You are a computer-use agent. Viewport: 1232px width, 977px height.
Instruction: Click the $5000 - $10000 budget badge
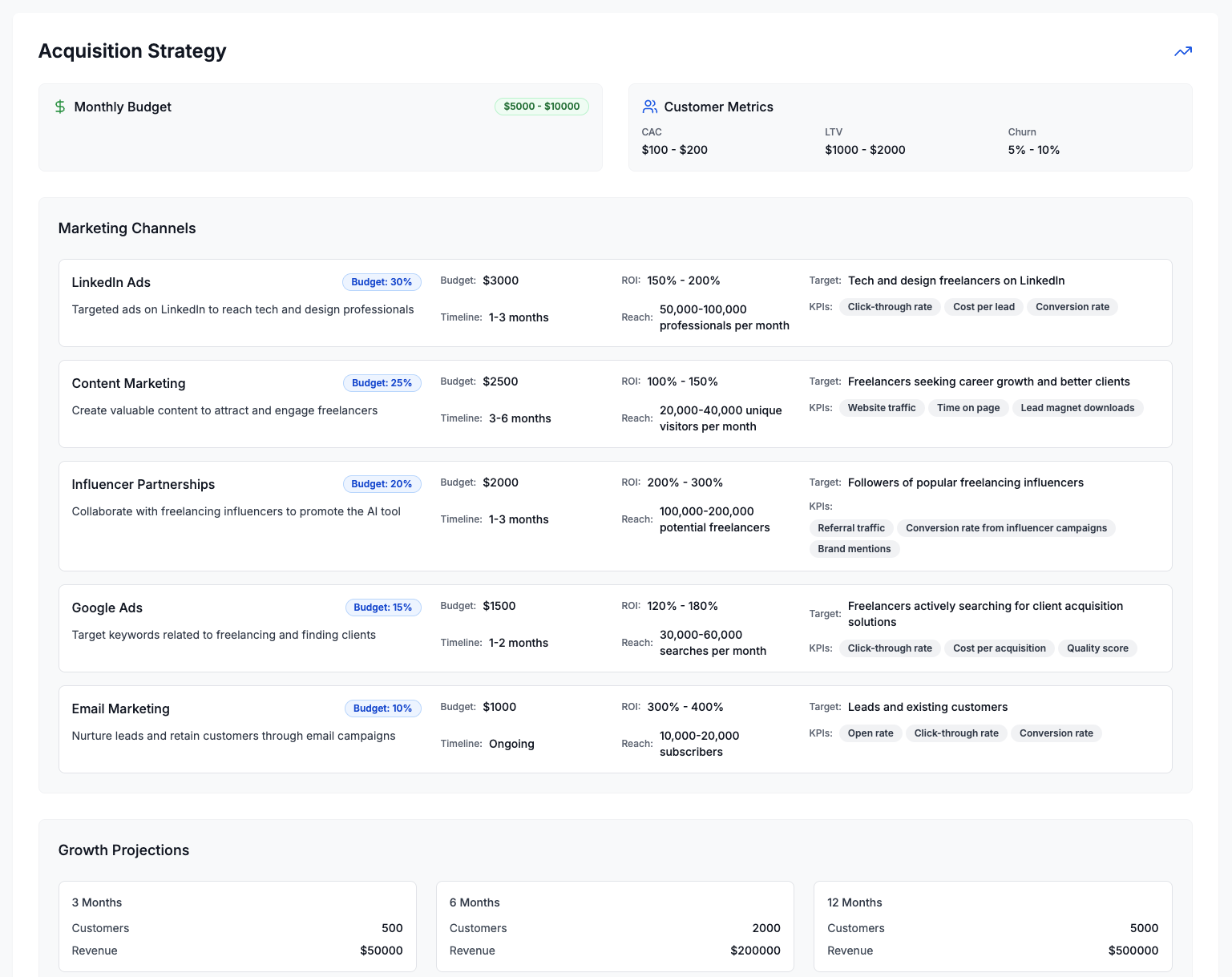[541, 107]
